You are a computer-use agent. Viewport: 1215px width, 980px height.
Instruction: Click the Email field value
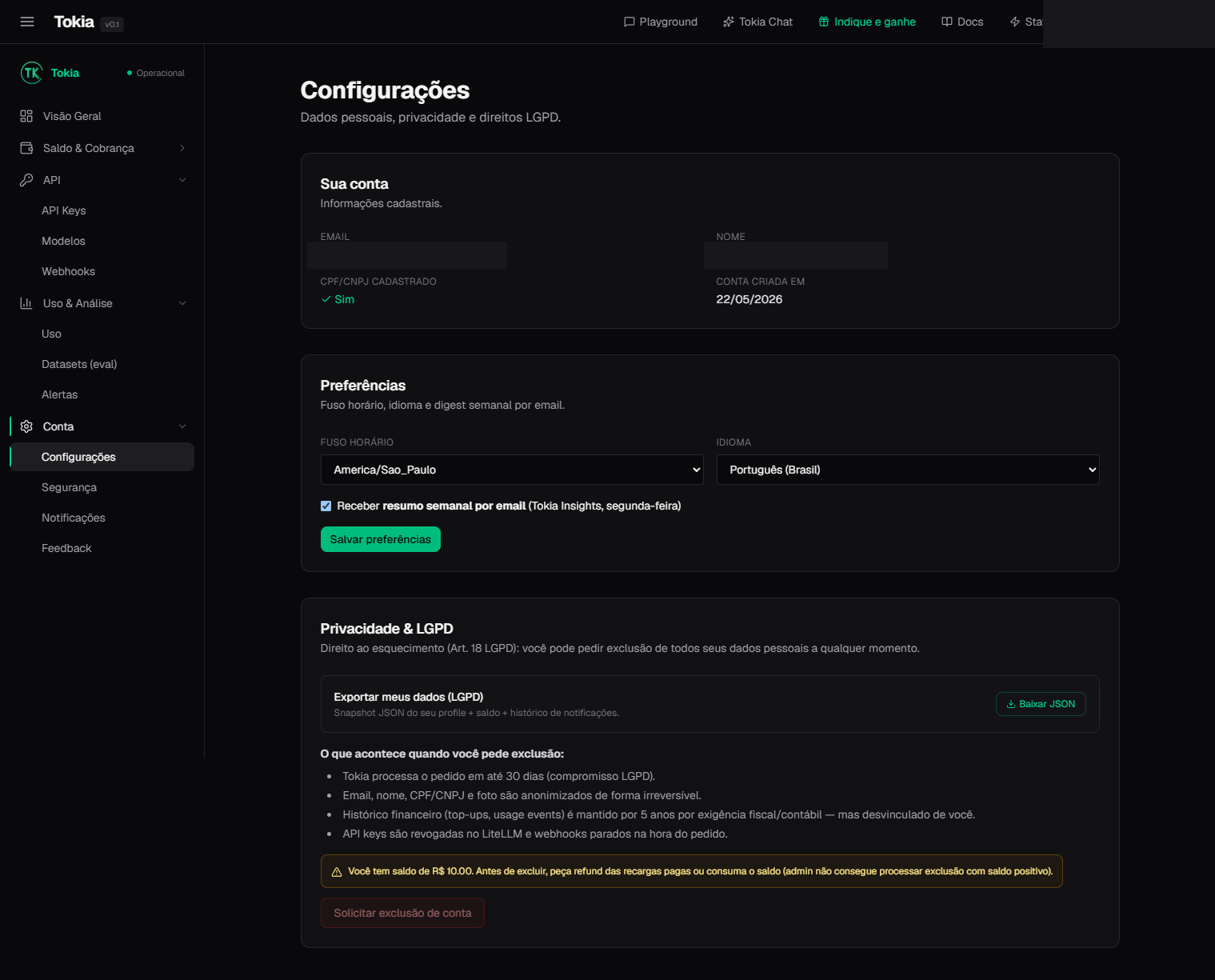click(x=407, y=255)
